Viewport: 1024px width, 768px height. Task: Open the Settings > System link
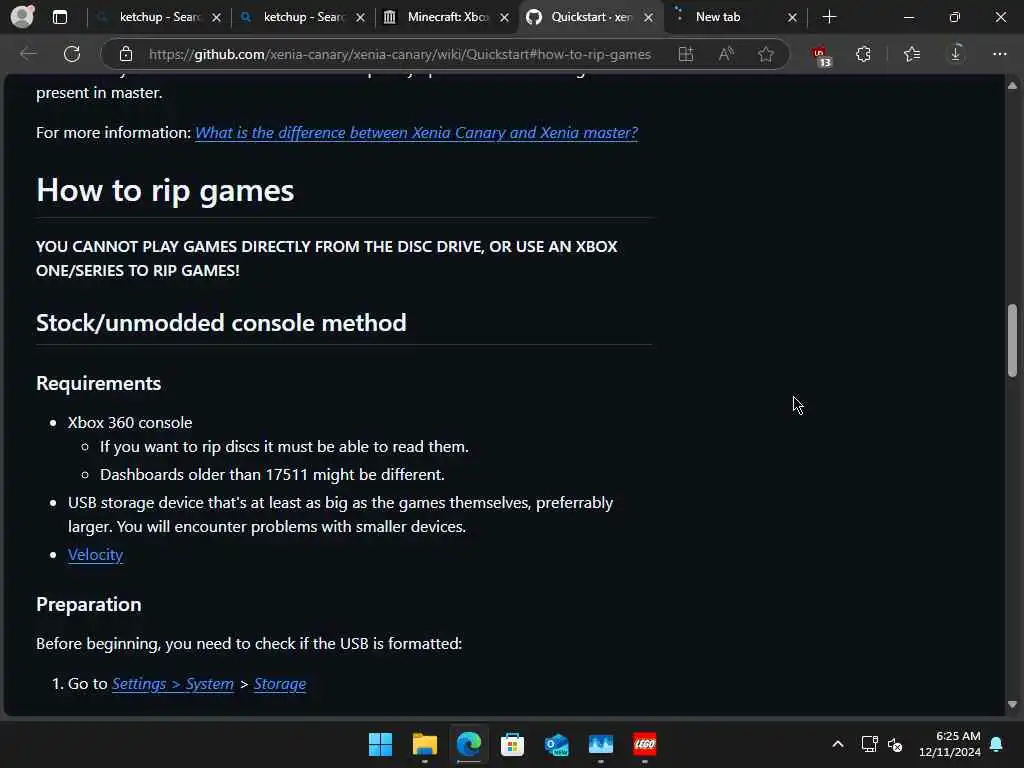[x=172, y=684]
